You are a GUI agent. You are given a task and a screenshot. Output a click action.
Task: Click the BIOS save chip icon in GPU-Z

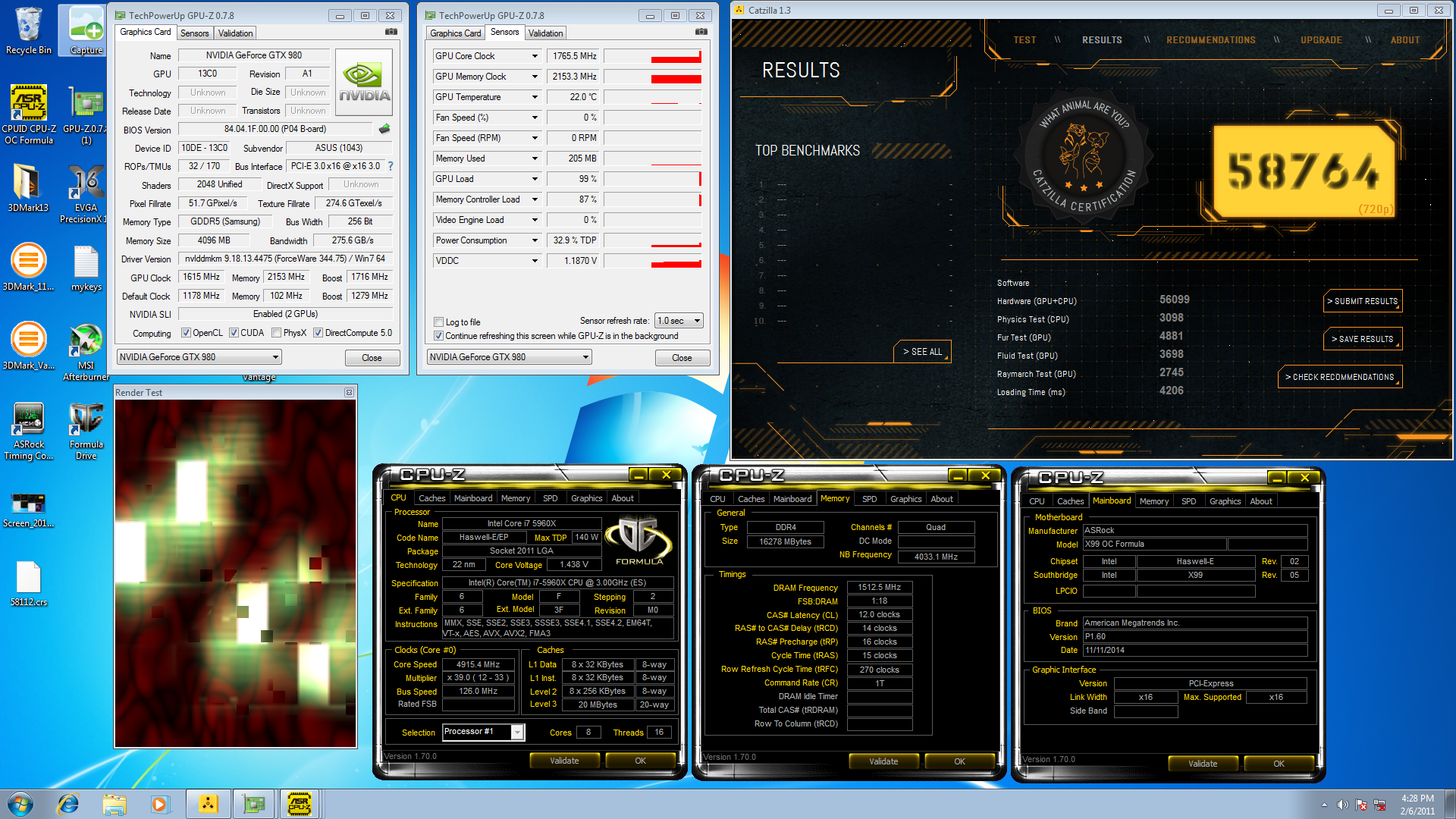pyautogui.click(x=384, y=129)
